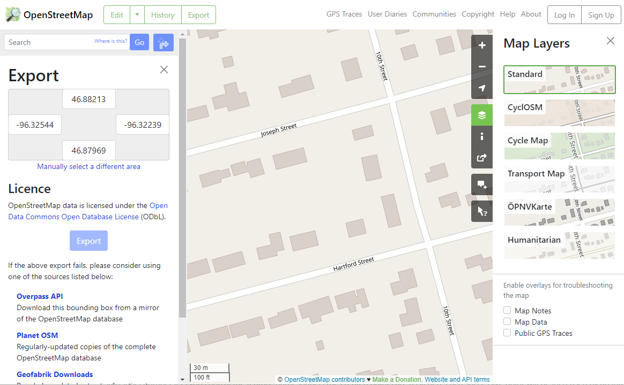Select the ÖPNVKarte layer
624x385 pixels.
coord(560,212)
